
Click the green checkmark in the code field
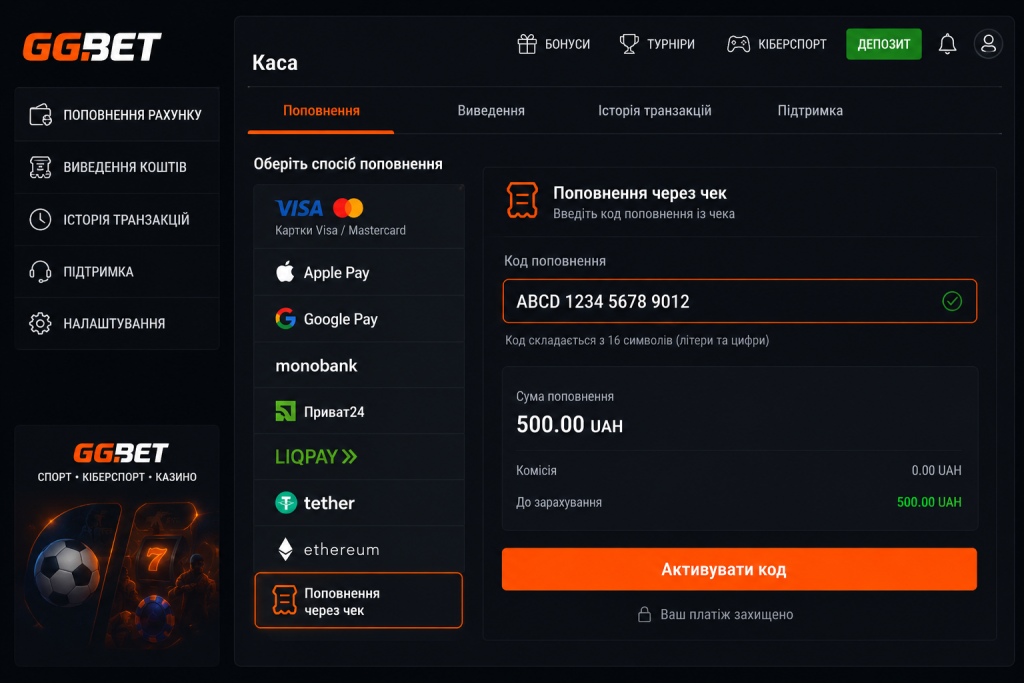(952, 301)
